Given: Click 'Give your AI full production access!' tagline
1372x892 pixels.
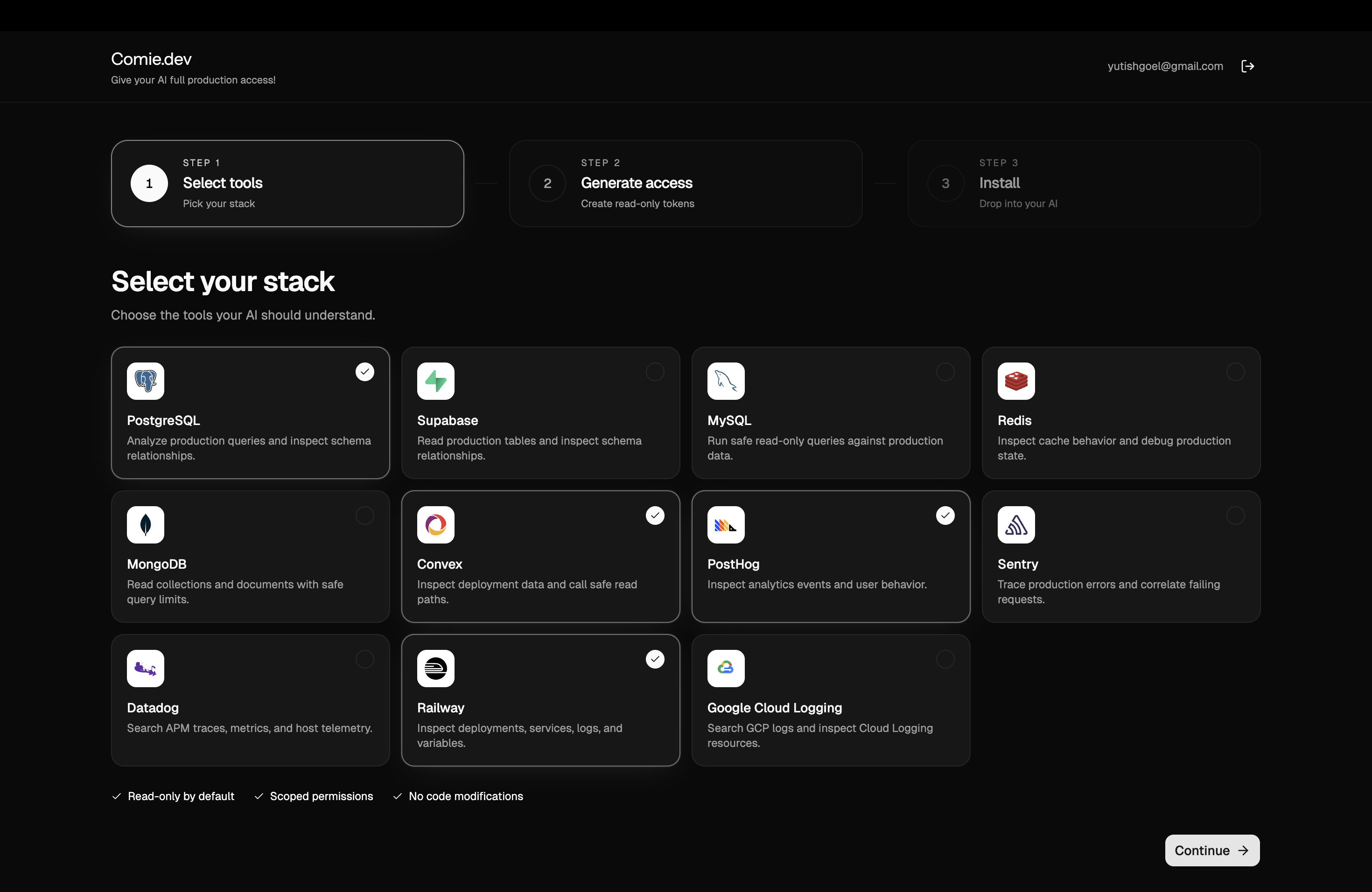Looking at the screenshot, I should [193, 80].
